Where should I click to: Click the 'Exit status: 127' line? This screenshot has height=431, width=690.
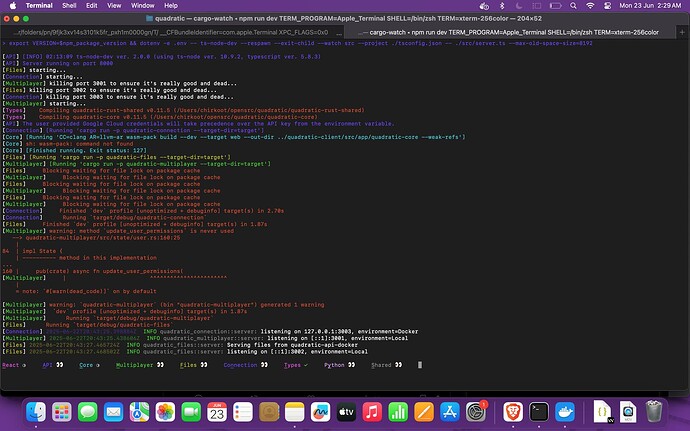74,150
